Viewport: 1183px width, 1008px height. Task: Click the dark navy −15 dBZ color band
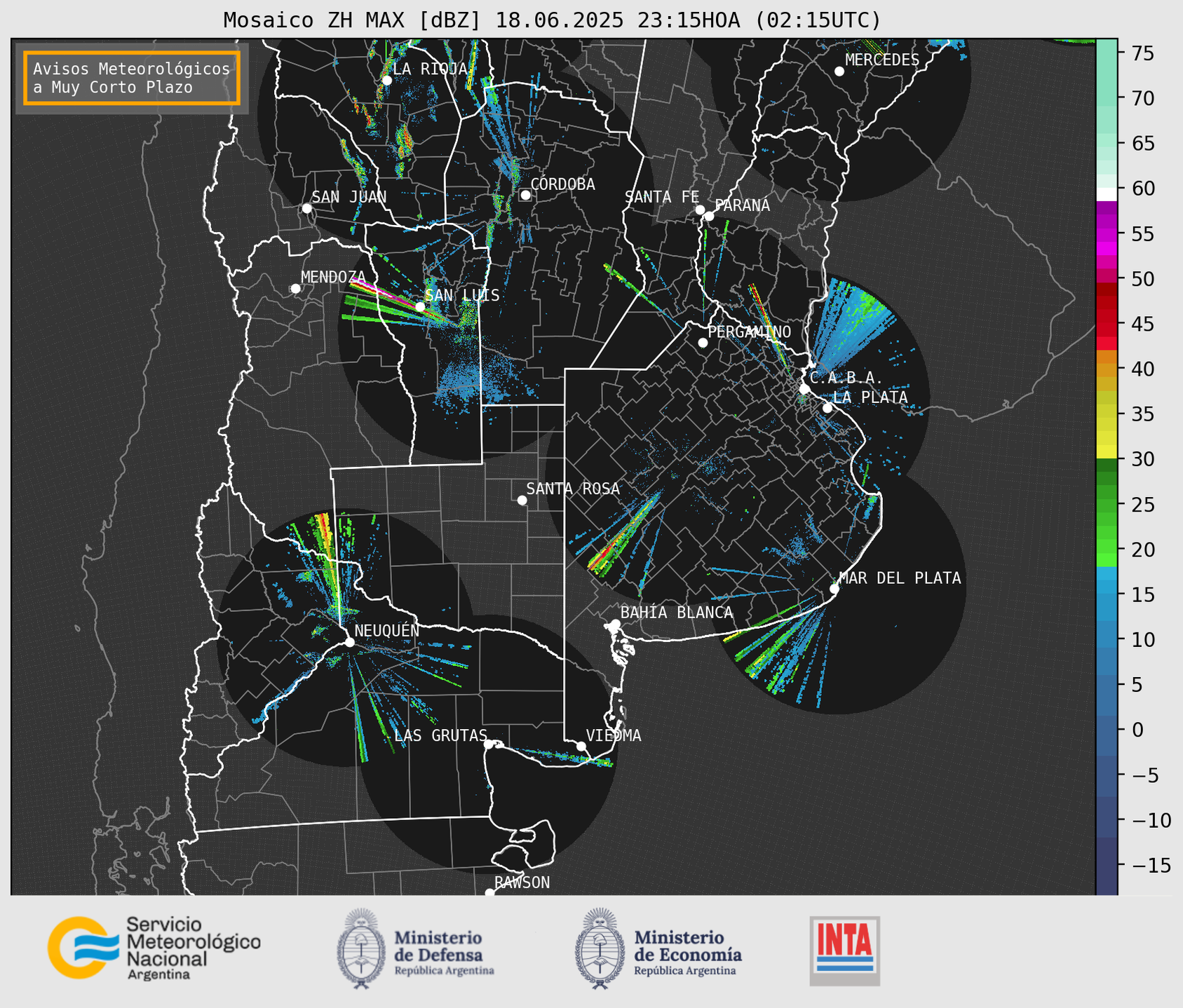point(1107,865)
